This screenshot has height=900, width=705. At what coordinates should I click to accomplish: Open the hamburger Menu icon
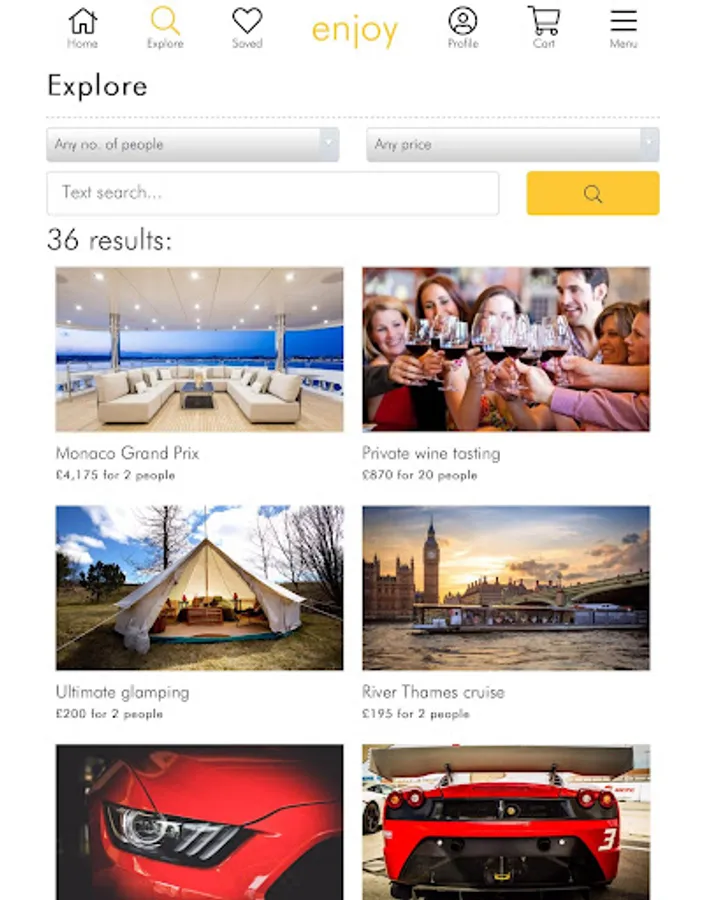point(623,21)
